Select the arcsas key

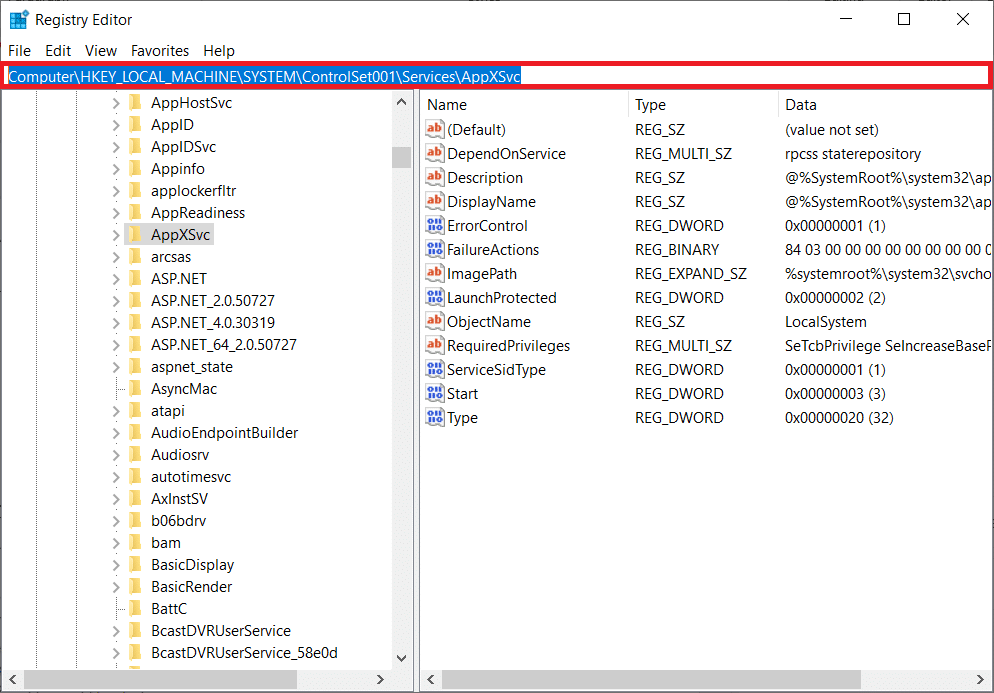(x=171, y=257)
